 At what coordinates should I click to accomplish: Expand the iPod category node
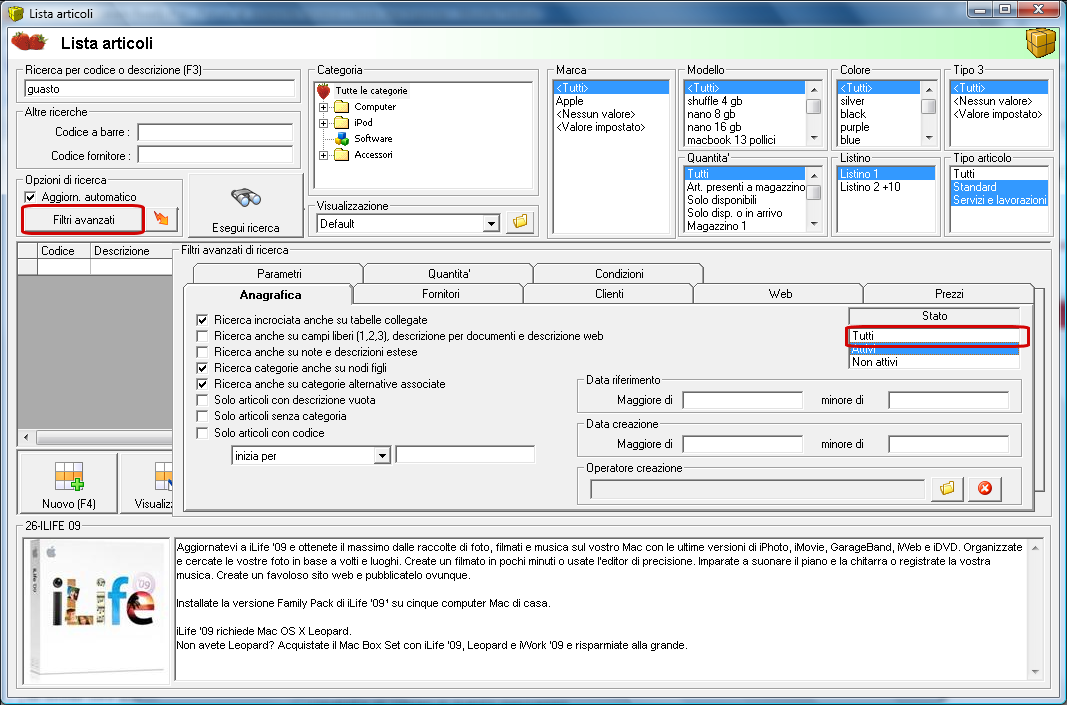pyautogui.click(x=324, y=123)
